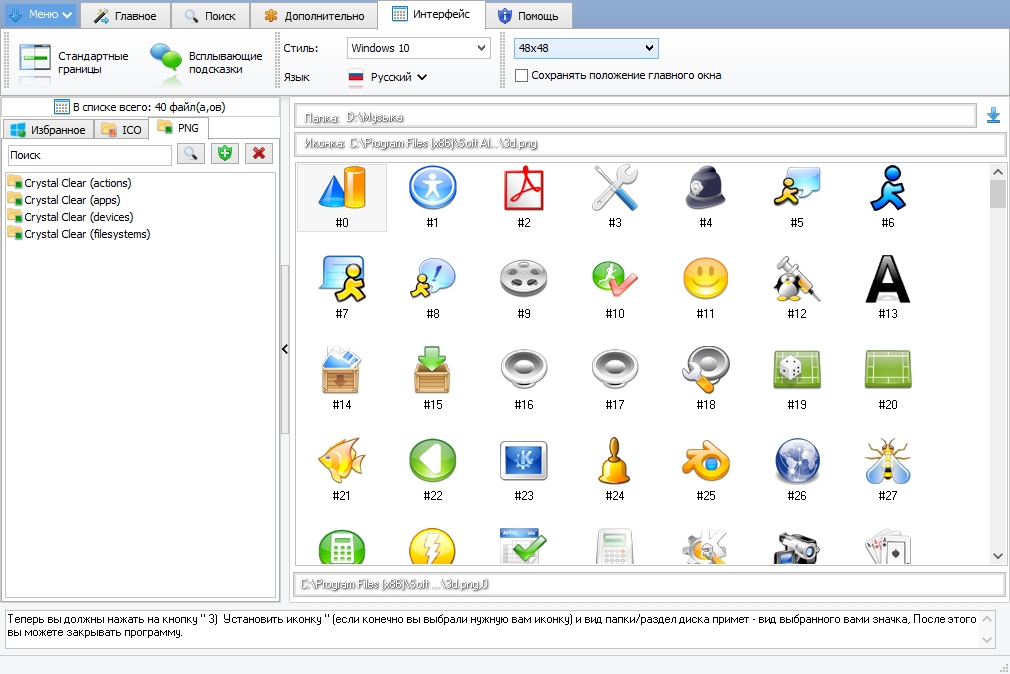The height and width of the screenshot is (674, 1010).
Task: Click the magnifier search button
Action: (191, 153)
